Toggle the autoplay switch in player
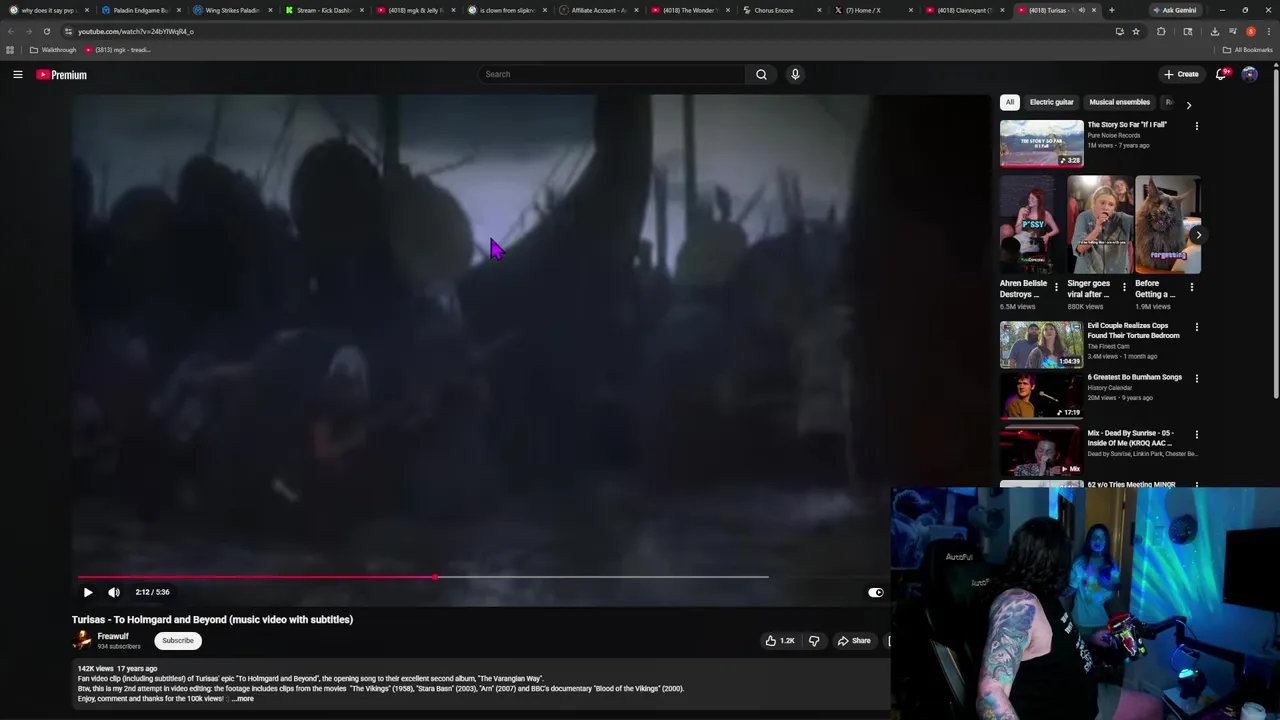The image size is (1280, 720). pyautogui.click(x=876, y=592)
